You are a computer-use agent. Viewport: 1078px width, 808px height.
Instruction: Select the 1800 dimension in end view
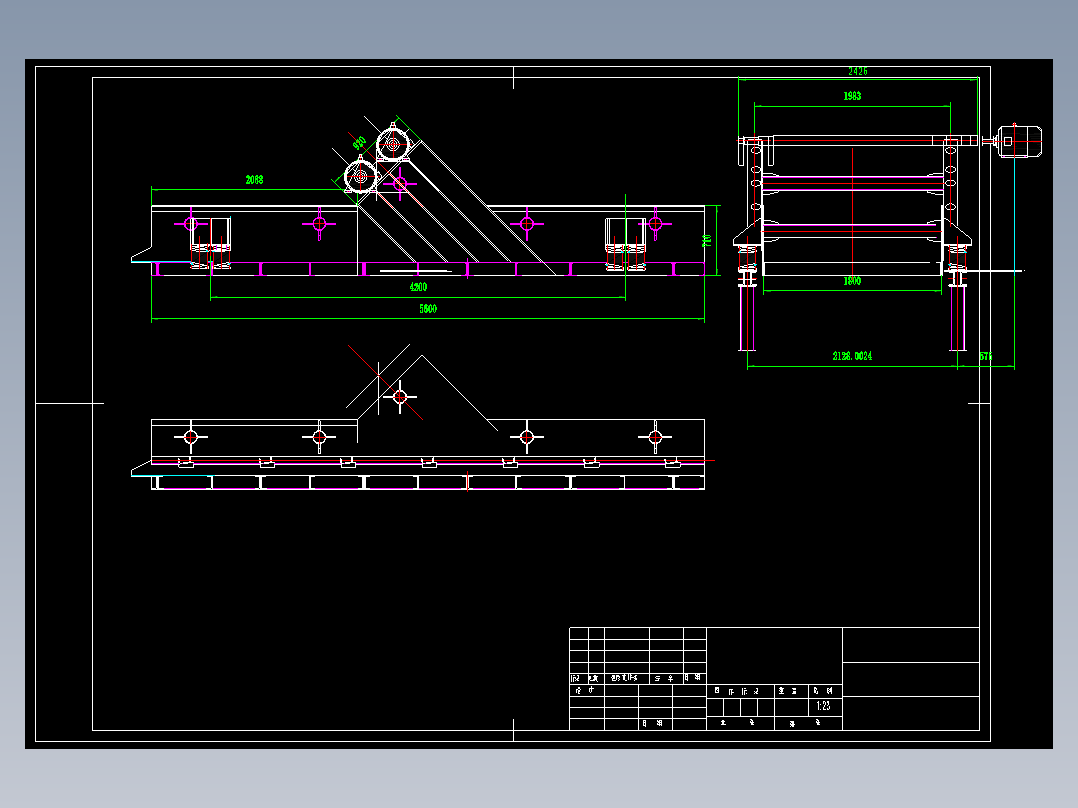[852, 281]
